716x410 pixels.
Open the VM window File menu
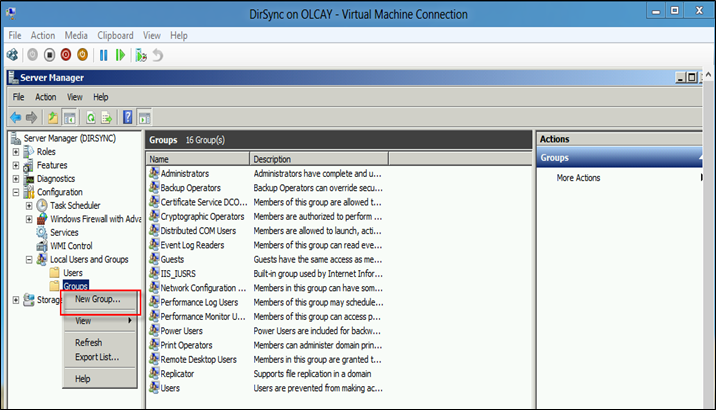tap(15, 35)
